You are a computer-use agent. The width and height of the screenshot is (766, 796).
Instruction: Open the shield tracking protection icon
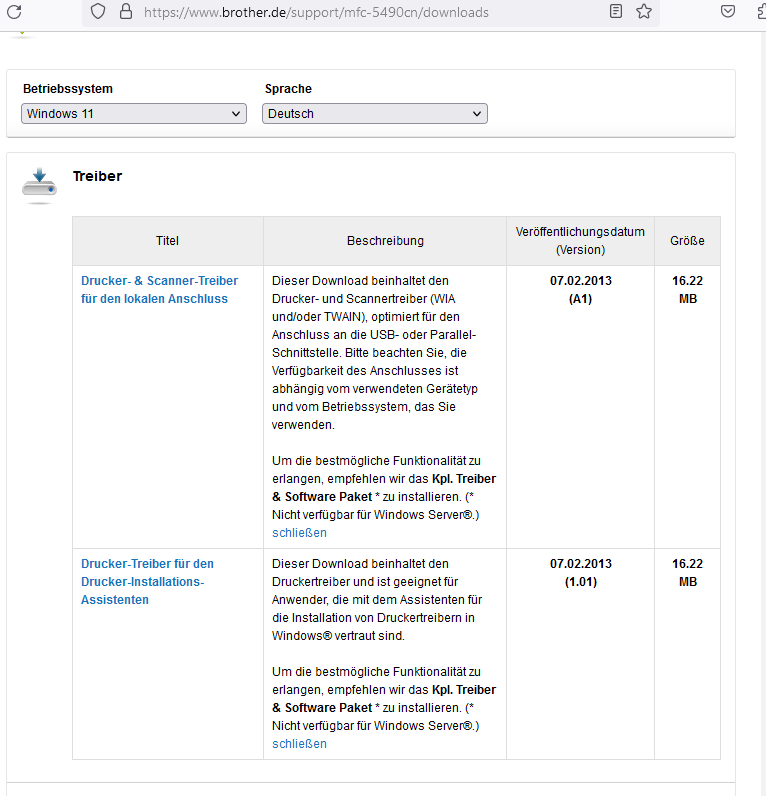pos(98,11)
